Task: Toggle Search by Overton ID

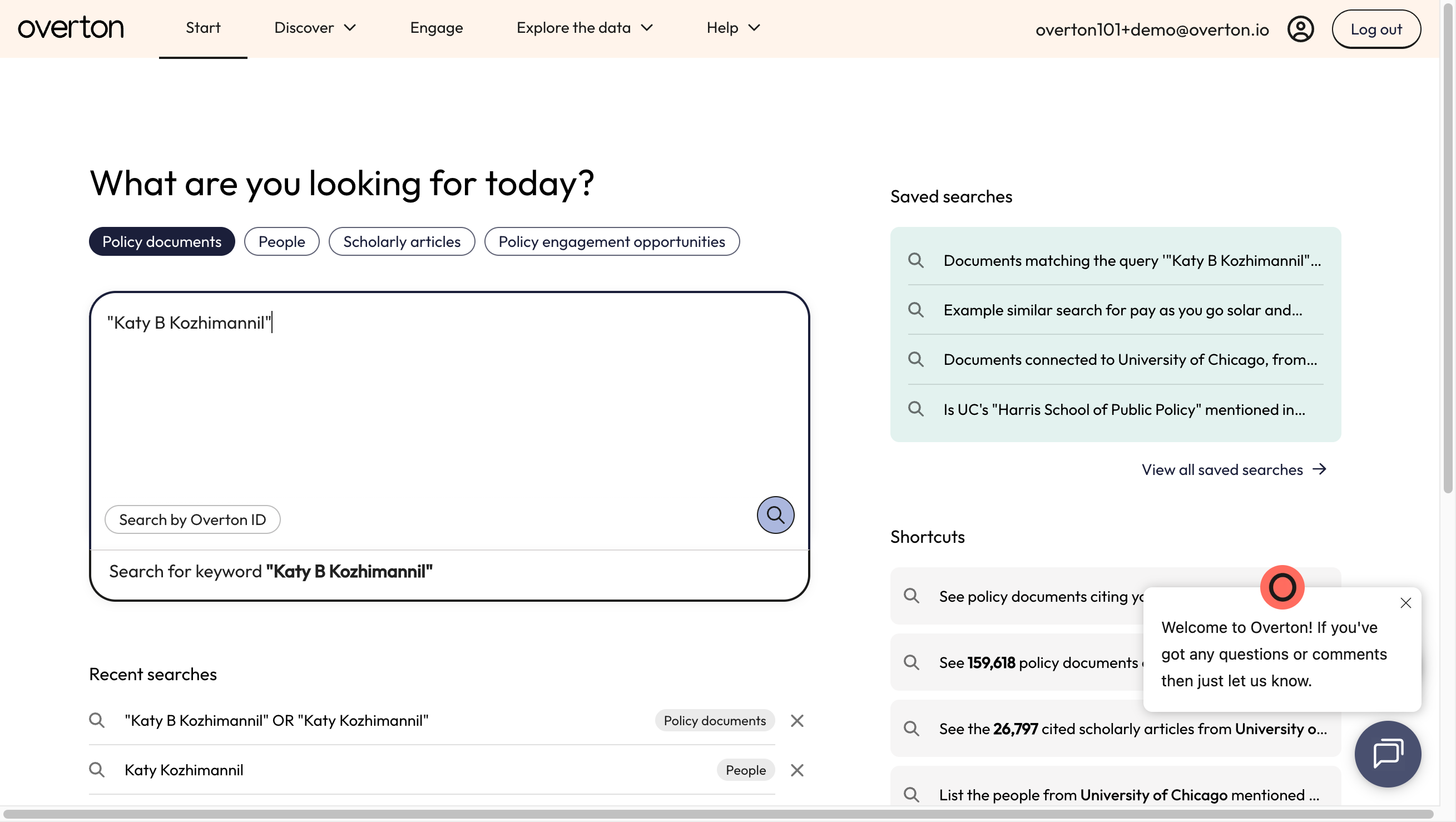Action: [192, 519]
